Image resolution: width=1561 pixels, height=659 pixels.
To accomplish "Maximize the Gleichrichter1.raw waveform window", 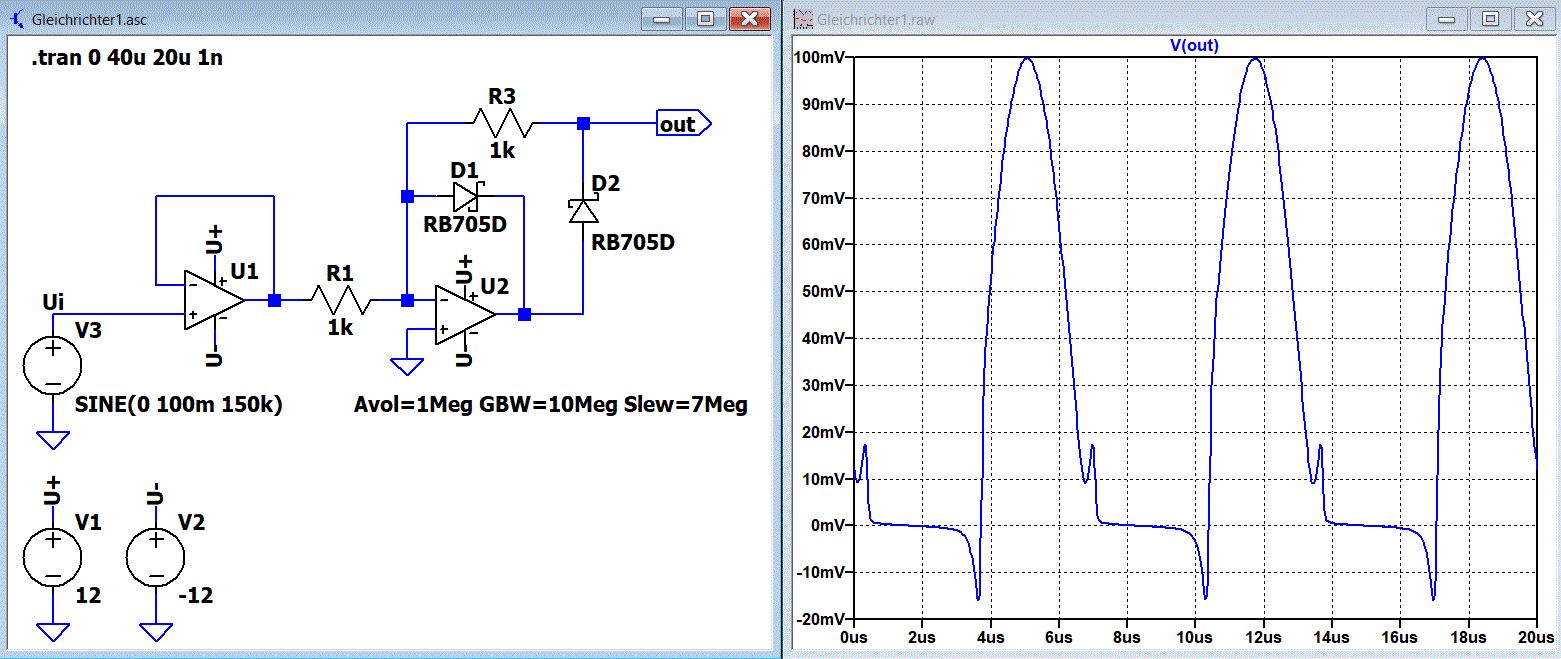I will coord(1490,18).
